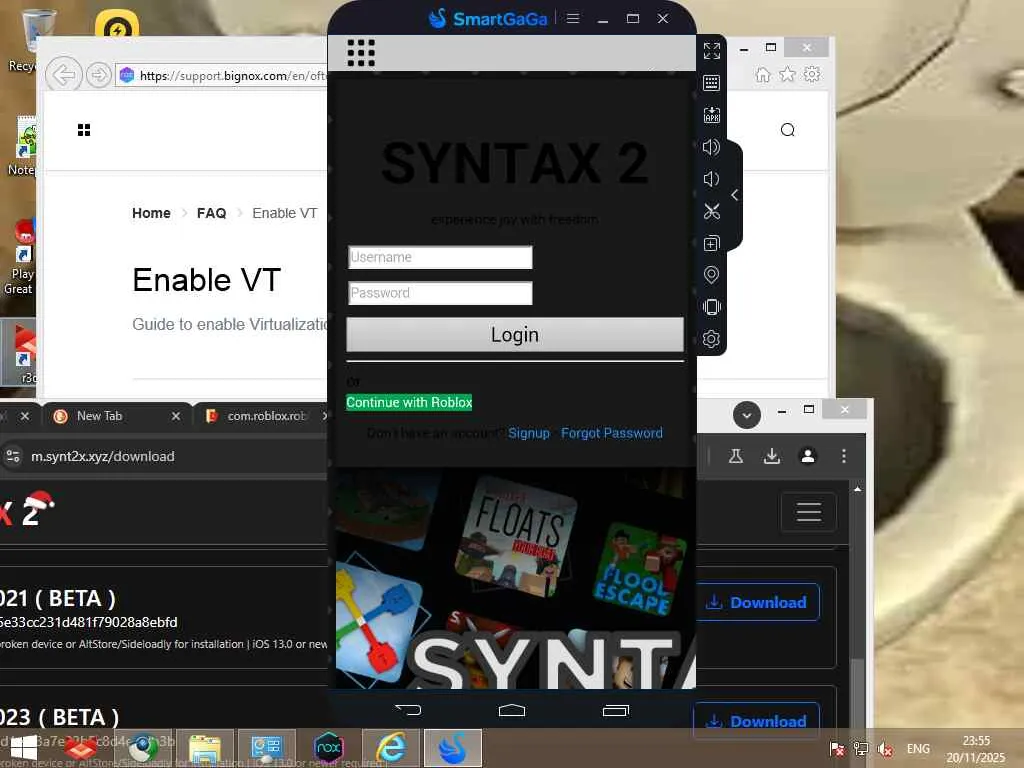Screen dimensions: 1024x768
Task: Open Internet Explorer from the taskbar
Action: click(390, 747)
